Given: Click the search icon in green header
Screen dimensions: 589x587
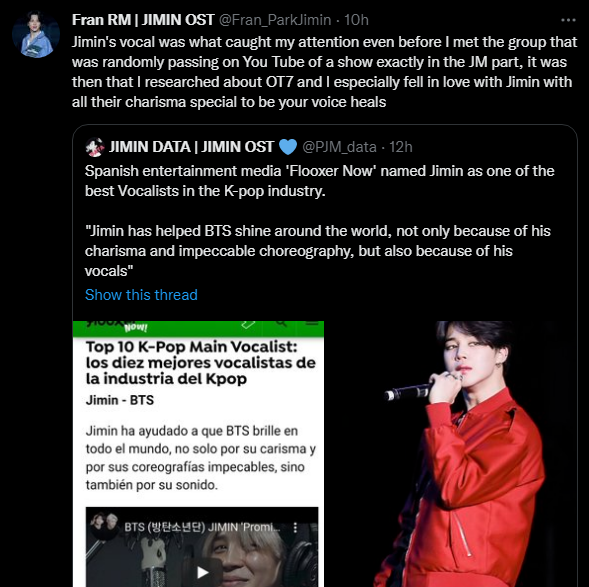Looking at the screenshot, I should tap(281, 324).
